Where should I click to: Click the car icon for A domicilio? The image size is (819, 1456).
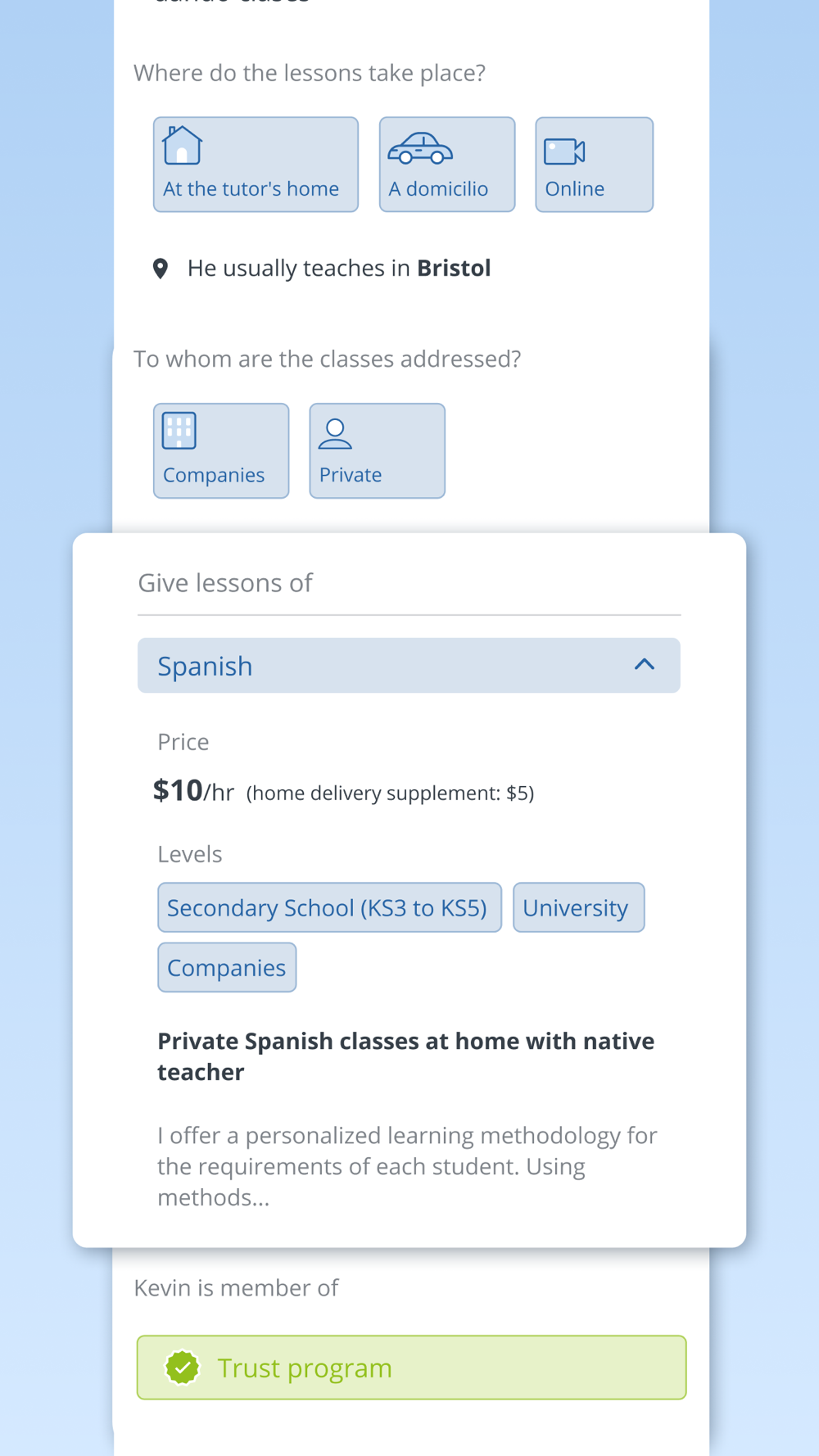(x=420, y=149)
